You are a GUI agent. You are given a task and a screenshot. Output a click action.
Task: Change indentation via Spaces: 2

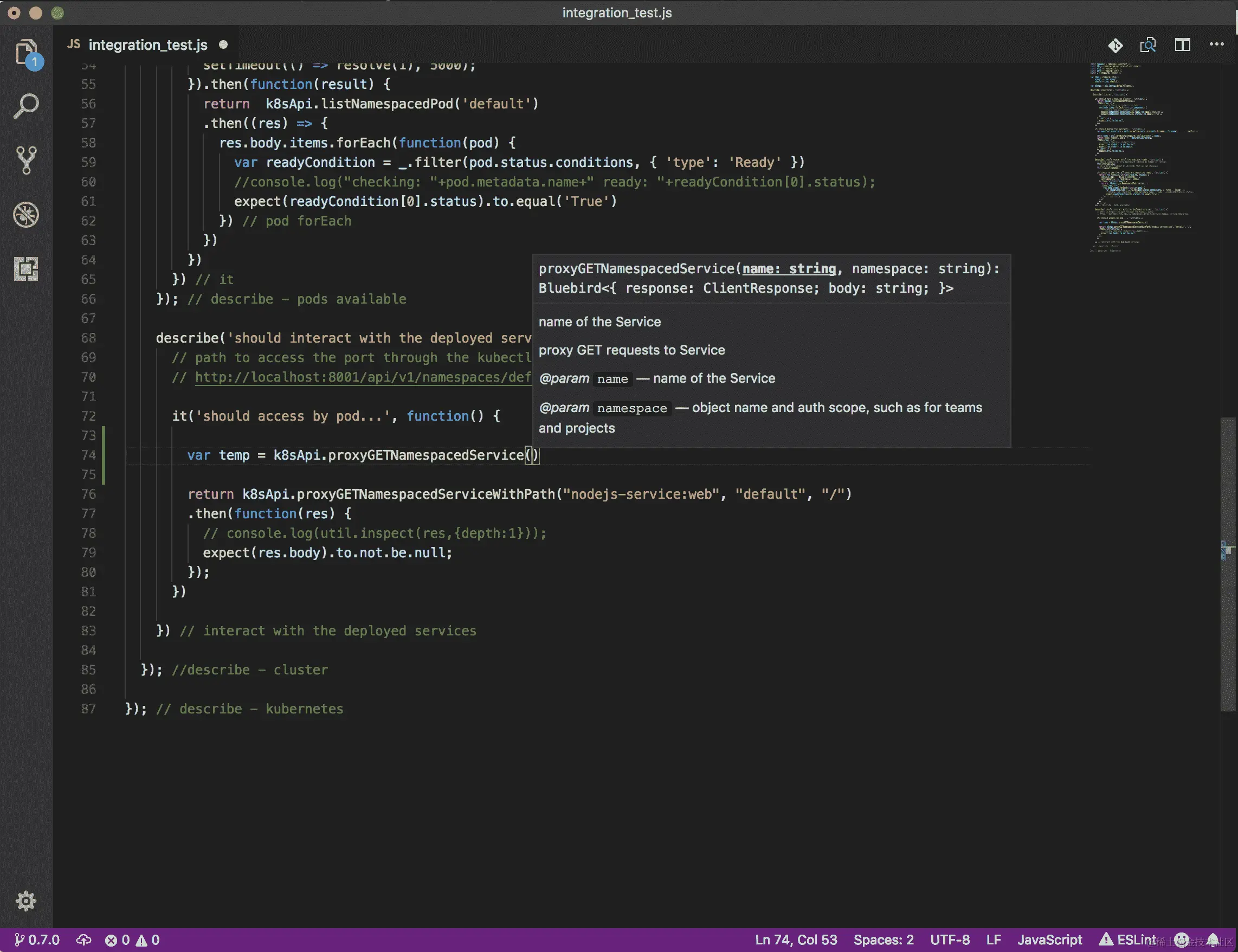coord(884,940)
